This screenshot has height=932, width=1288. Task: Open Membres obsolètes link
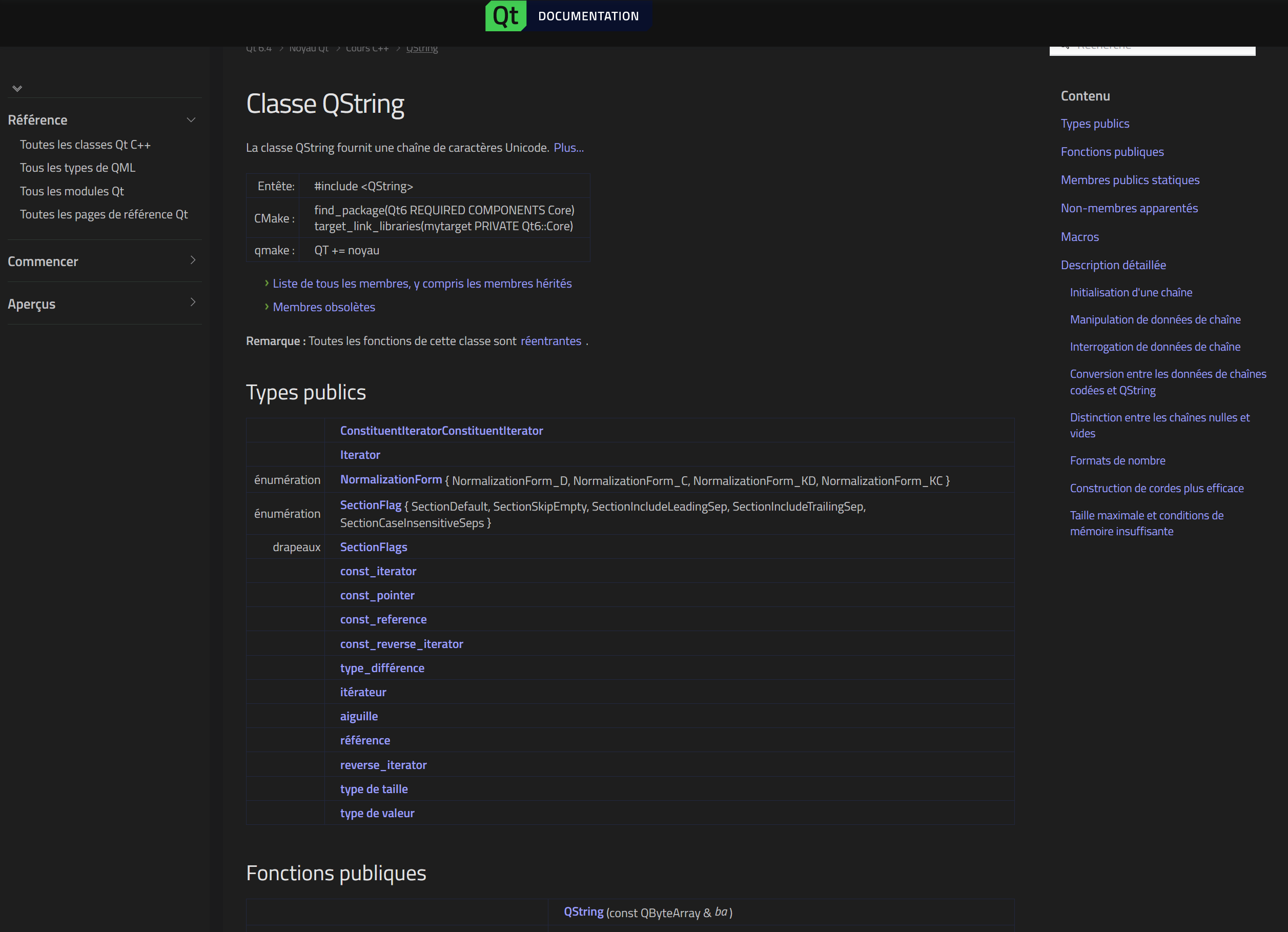324,307
